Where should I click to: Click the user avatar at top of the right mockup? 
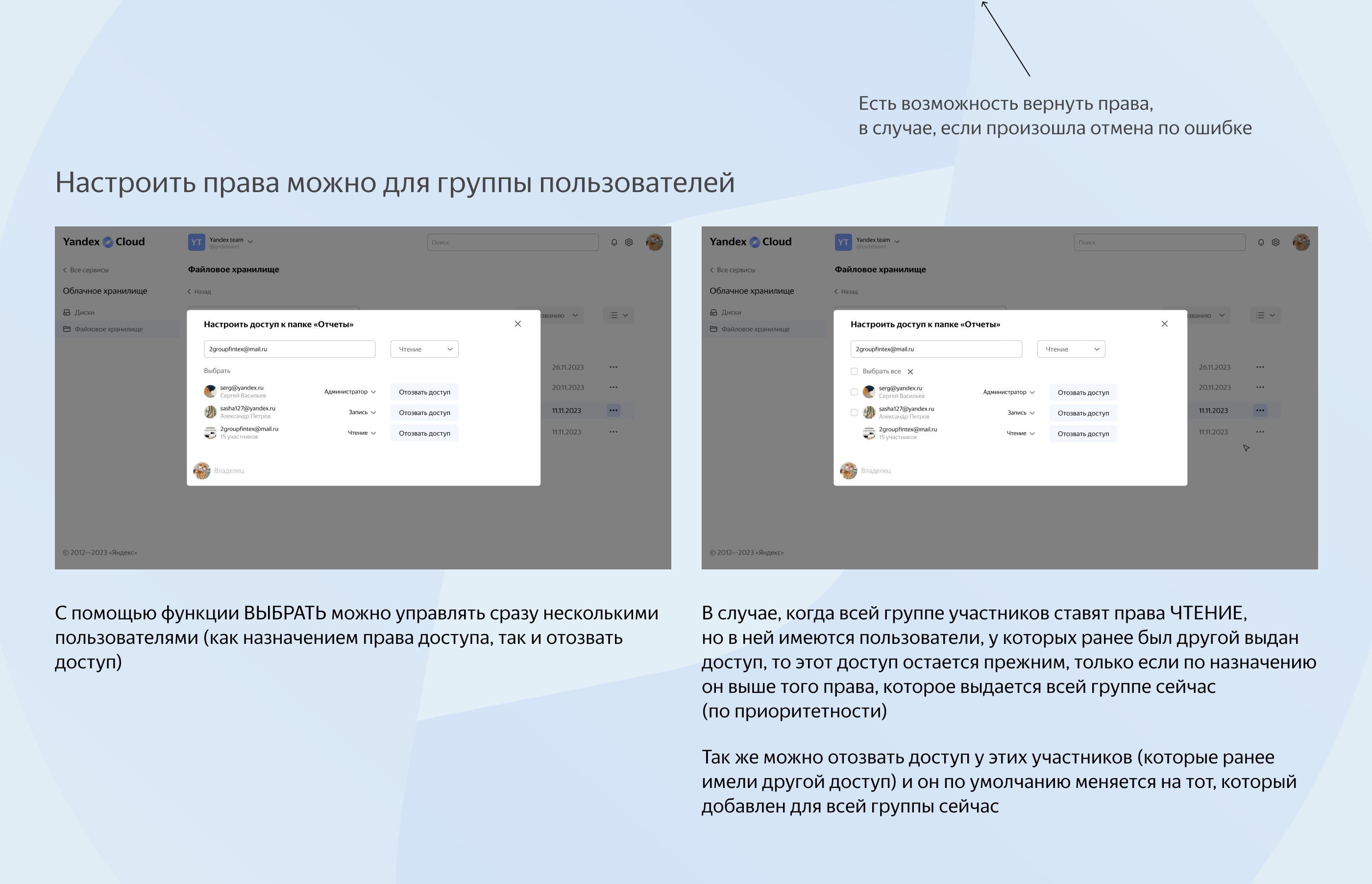[x=1301, y=242]
